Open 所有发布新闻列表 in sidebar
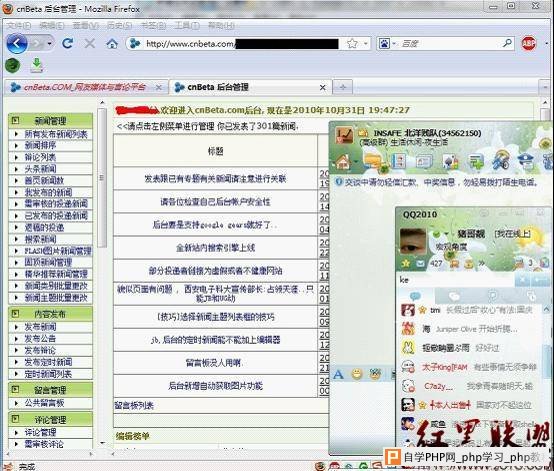Image resolution: width=554 pixels, height=471 pixels. (x=56, y=134)
